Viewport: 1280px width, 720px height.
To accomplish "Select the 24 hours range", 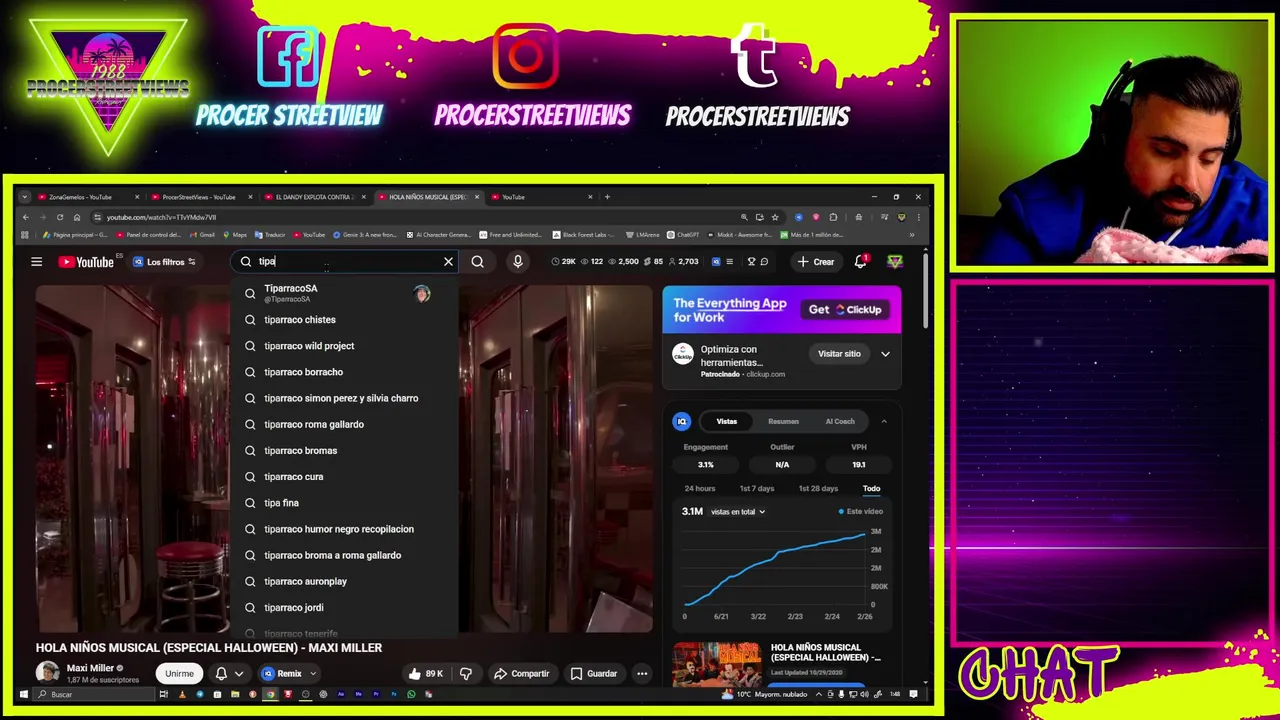I will coord(700,489).
